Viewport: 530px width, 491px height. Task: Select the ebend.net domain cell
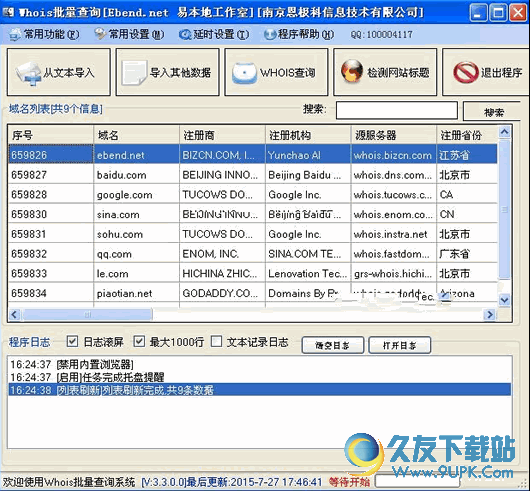tap(137, 155)
